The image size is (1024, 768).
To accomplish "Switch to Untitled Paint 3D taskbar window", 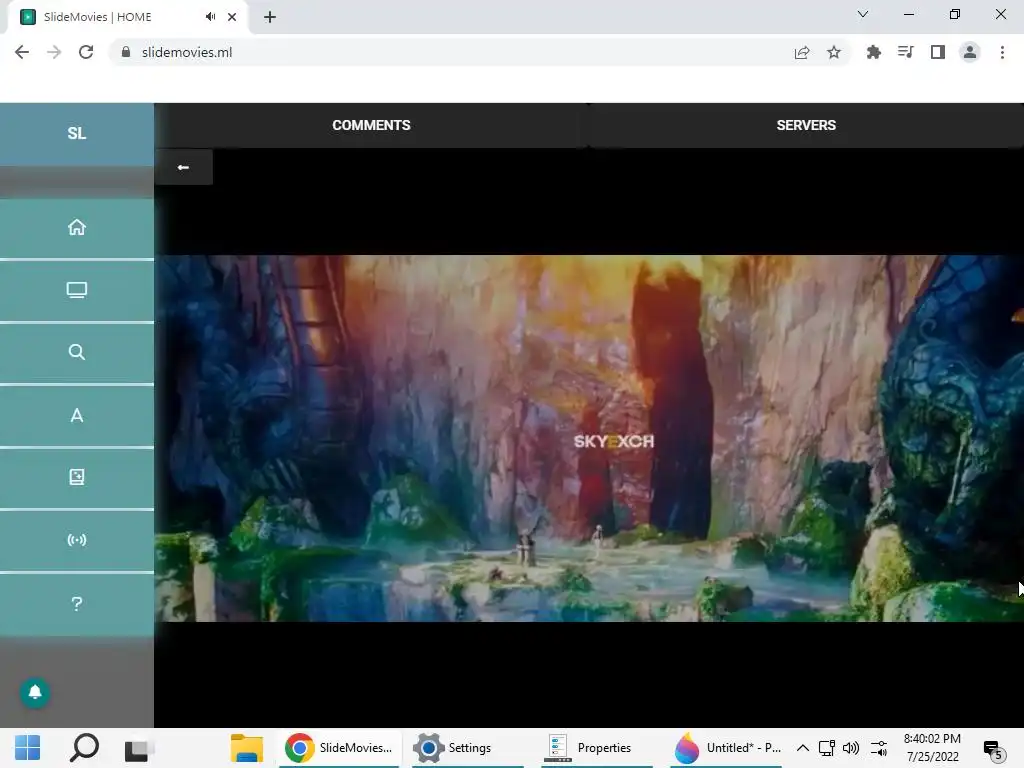I will coord(726,748).
